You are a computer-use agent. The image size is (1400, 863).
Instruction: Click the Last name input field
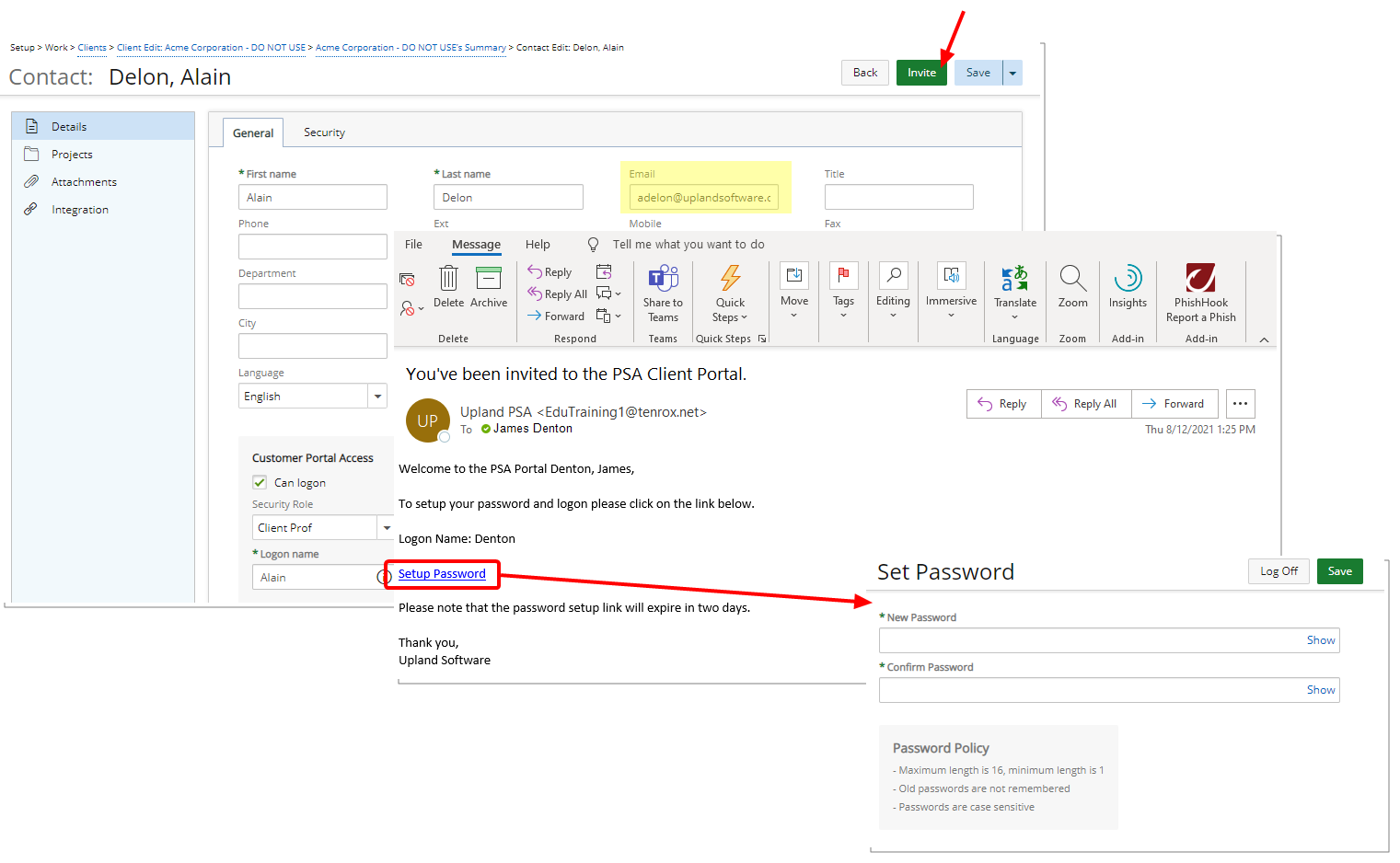(508, 197)
